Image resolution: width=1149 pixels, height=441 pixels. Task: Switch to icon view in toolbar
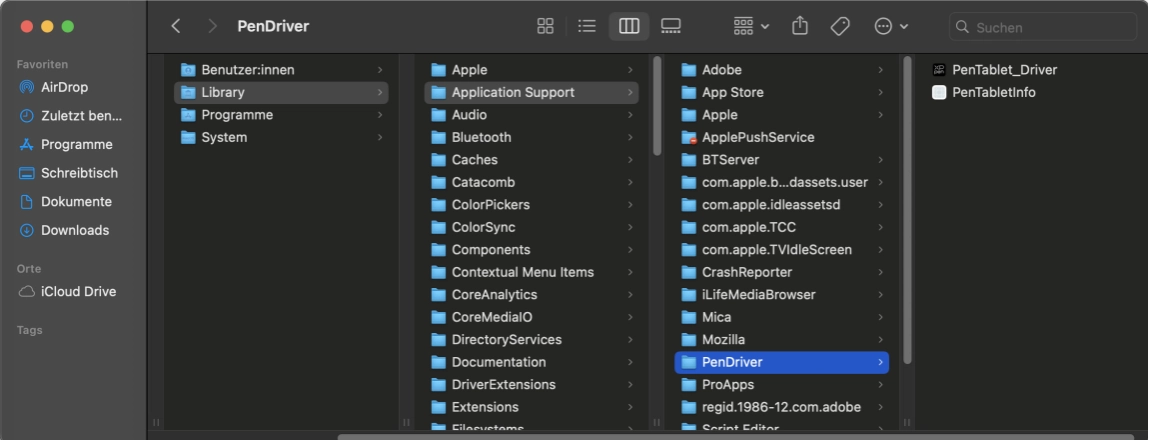(545, 27)
